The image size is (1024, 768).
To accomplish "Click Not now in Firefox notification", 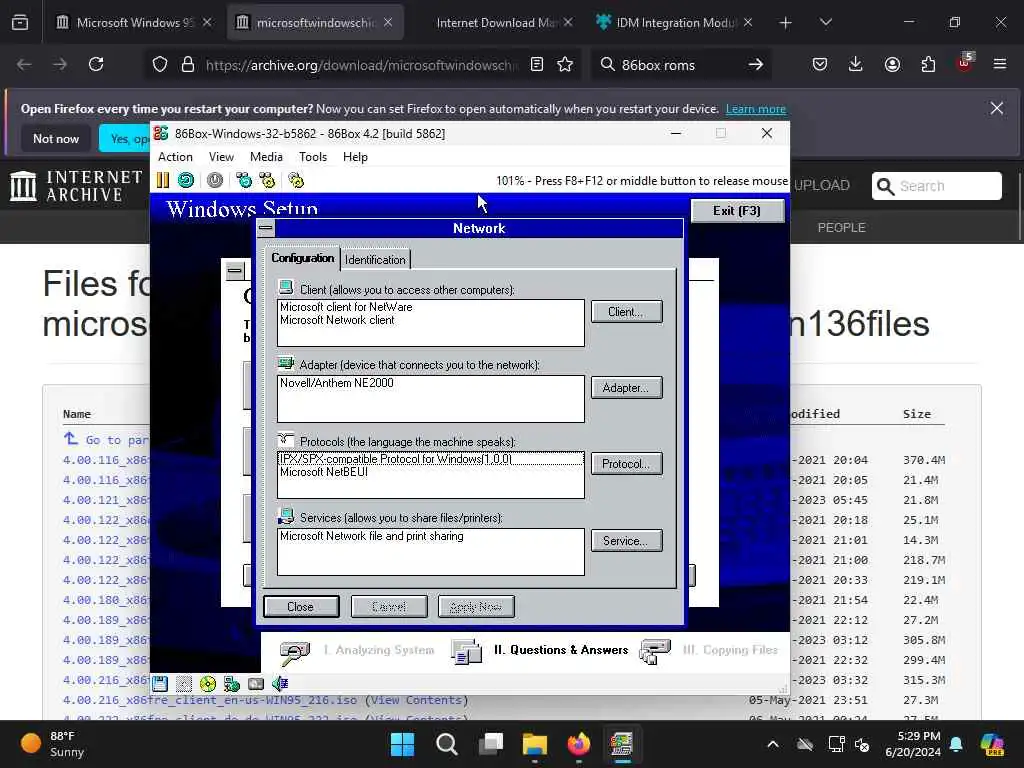I will click(56, 138).
